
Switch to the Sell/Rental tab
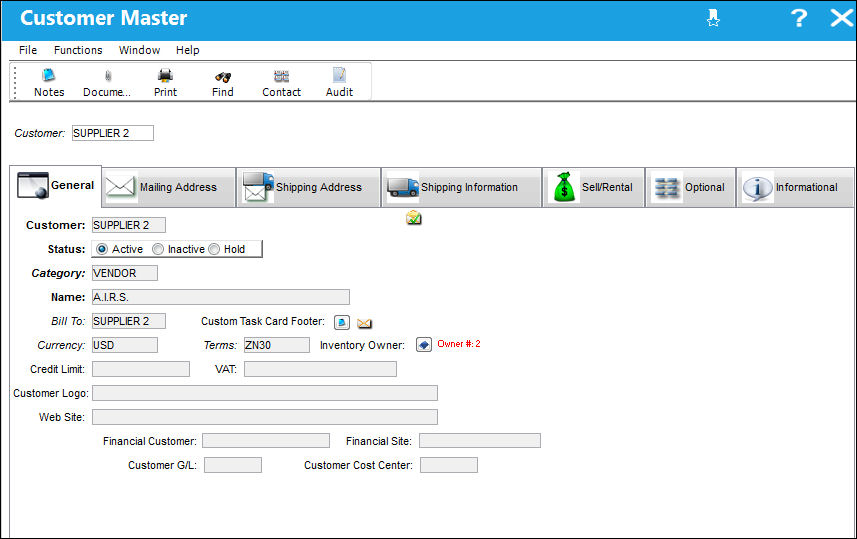point(594,188)
